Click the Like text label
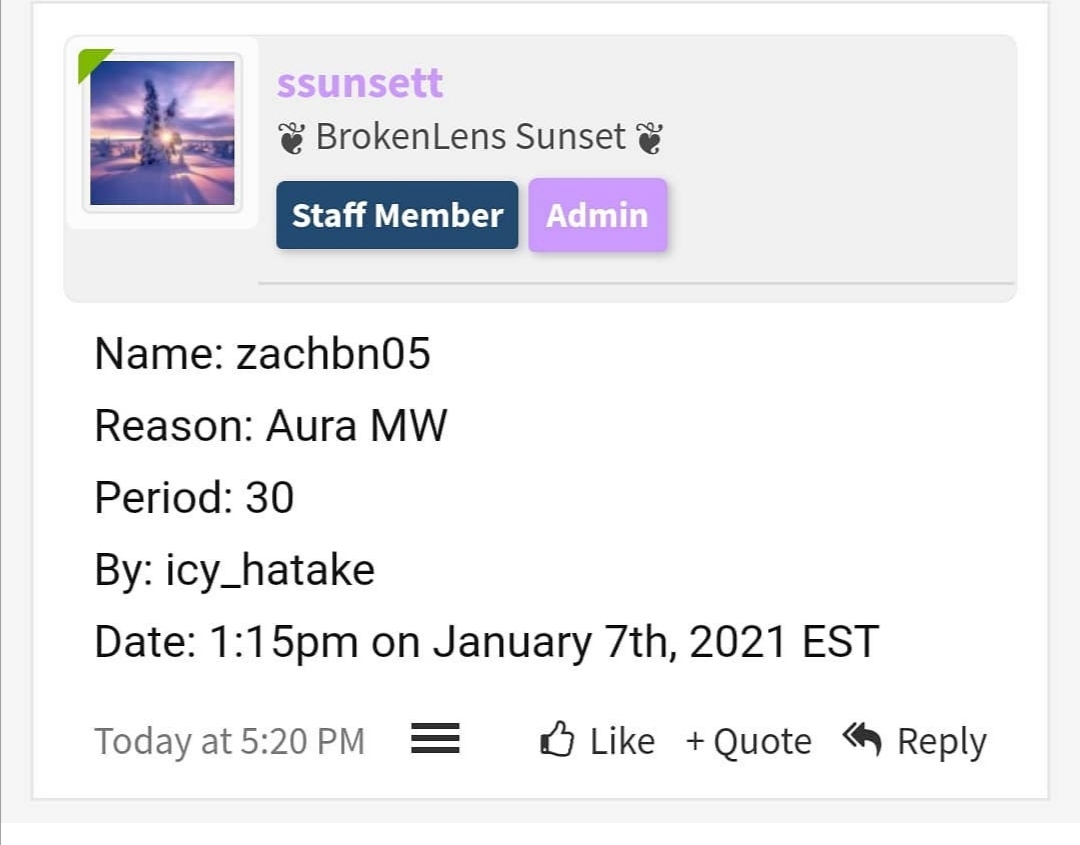This screenshot has height=845, width=1080. (x=622, y=742)
